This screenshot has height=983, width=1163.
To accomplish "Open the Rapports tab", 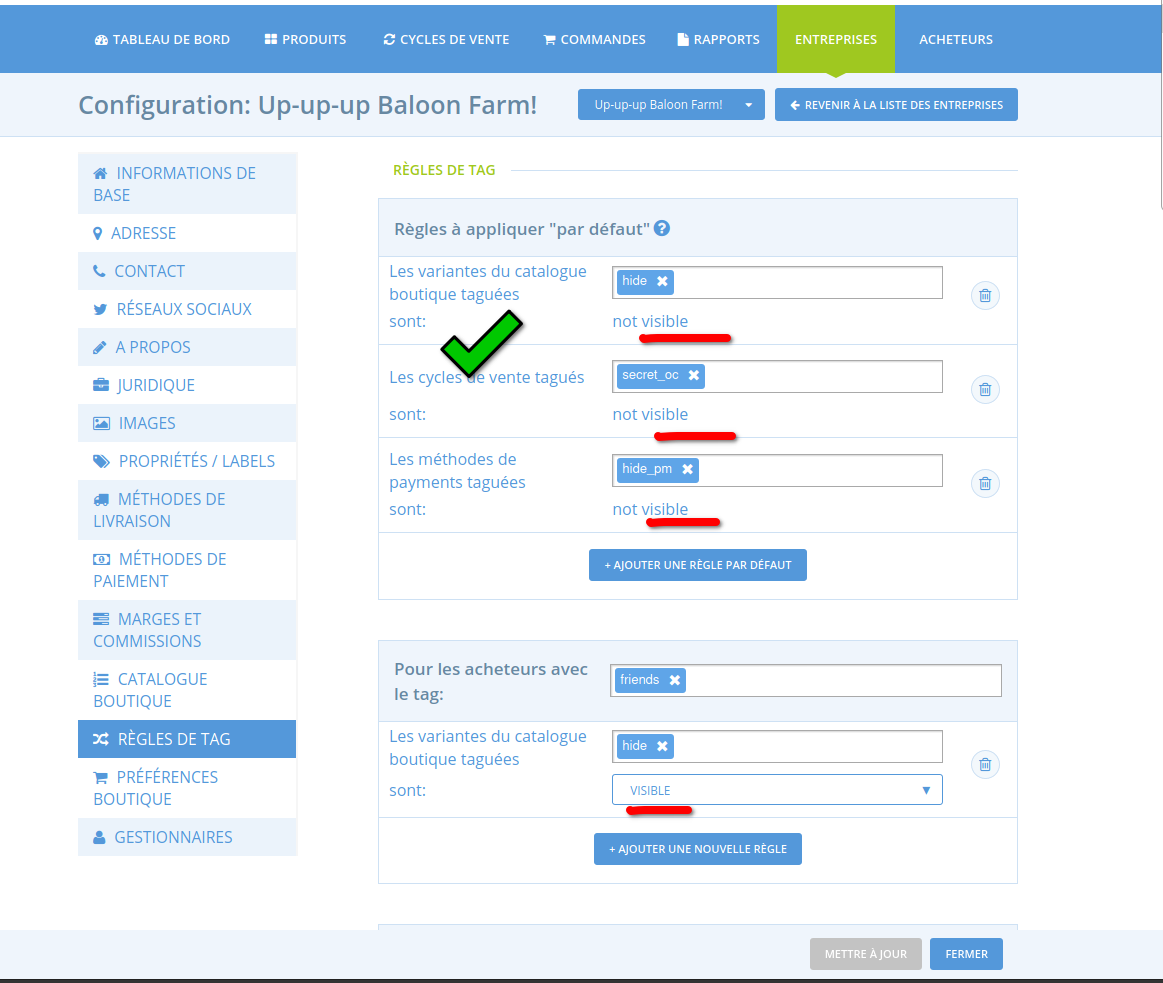I will click(x=718, y=39).
